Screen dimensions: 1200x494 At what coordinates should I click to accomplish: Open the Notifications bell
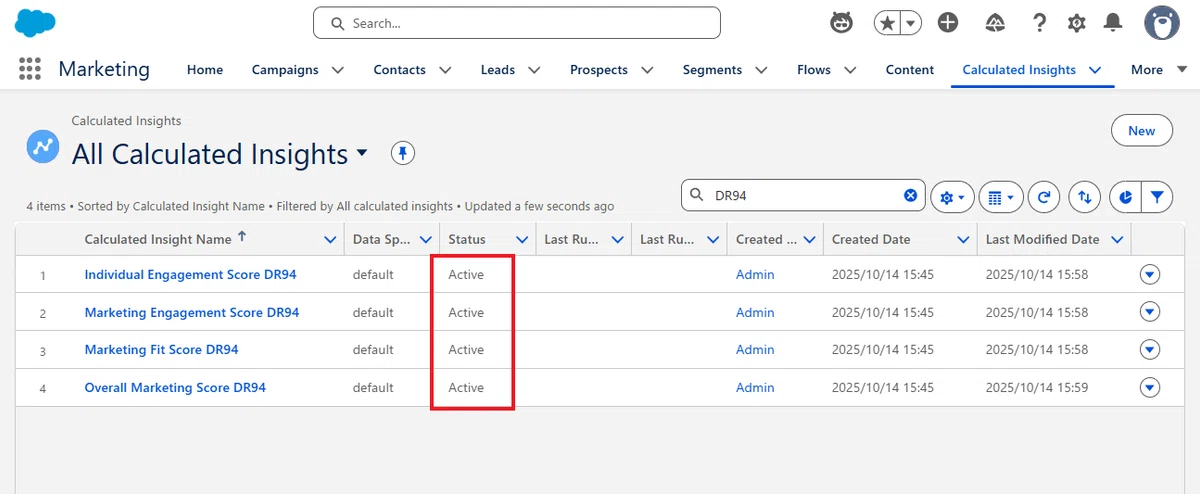tap(1112, 23)
